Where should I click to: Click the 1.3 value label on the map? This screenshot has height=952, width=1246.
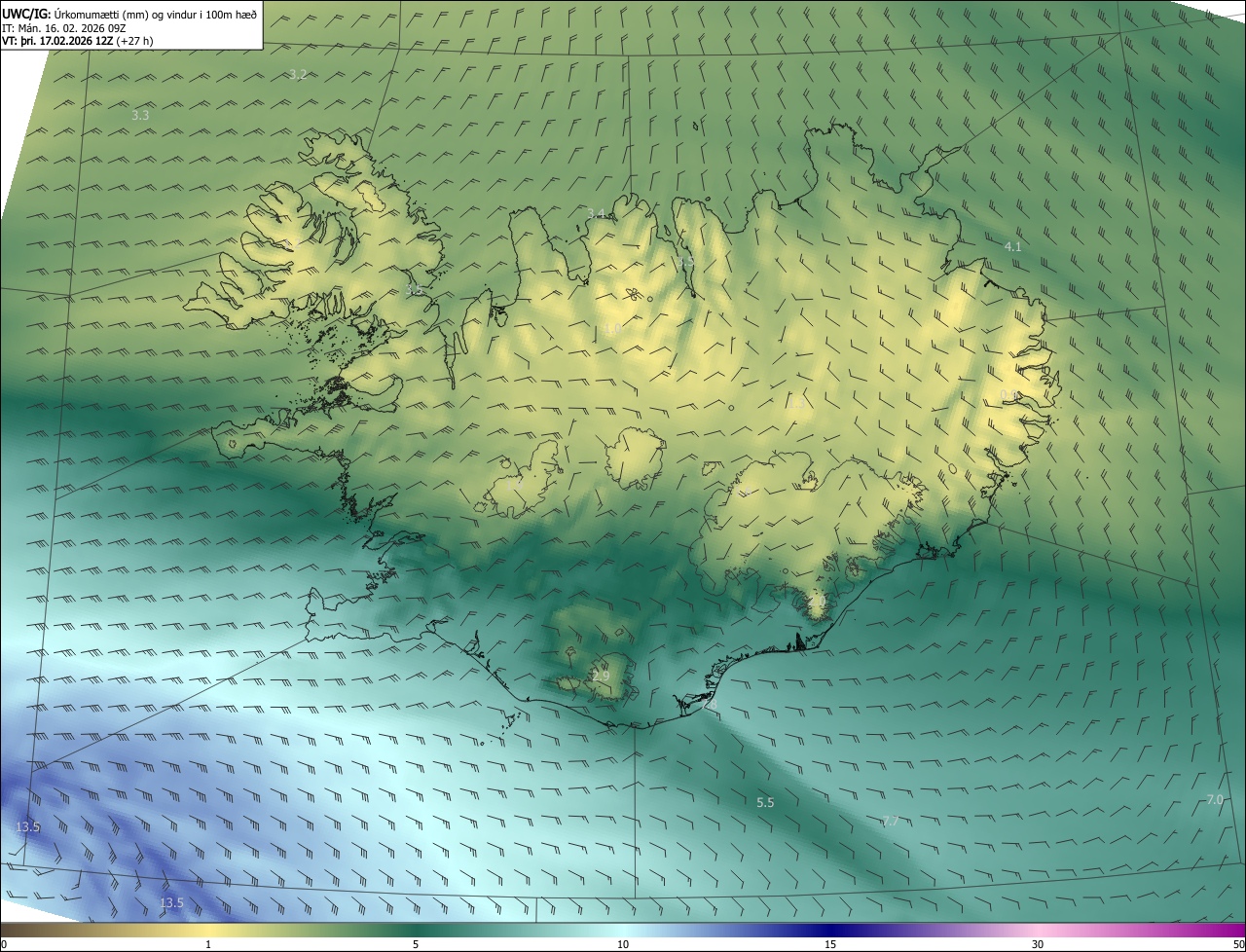click(796, 404)
